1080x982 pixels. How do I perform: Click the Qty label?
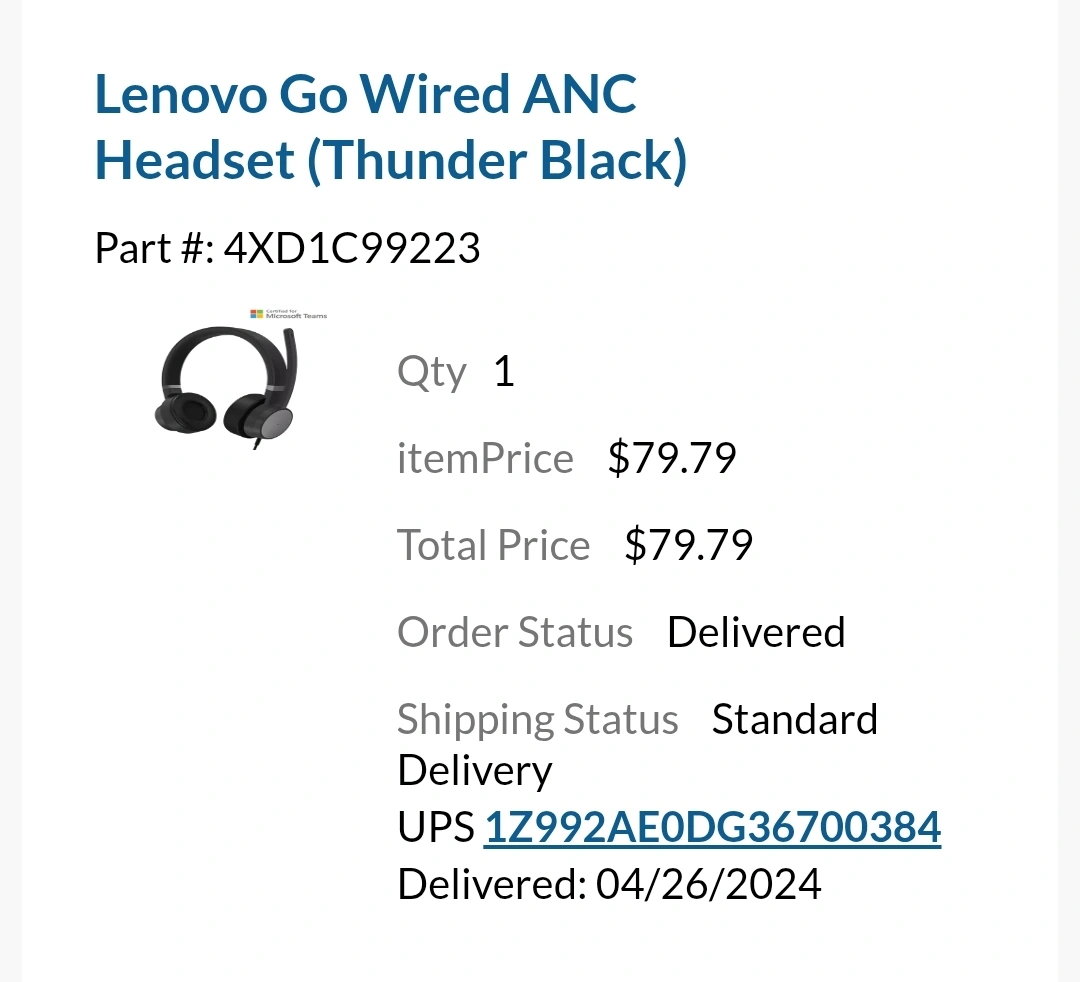tap(431, 373)
